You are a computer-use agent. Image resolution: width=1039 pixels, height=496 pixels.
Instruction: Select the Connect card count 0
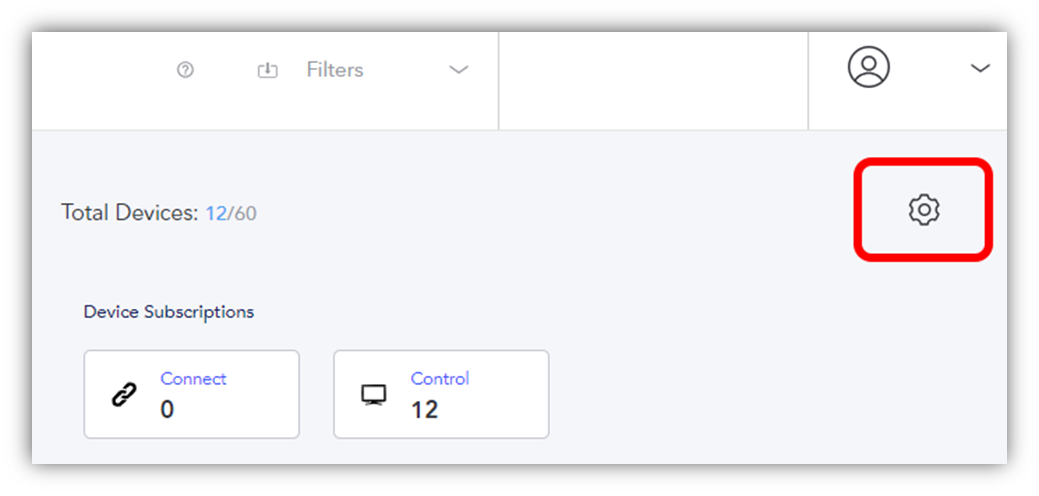[167, 410]
